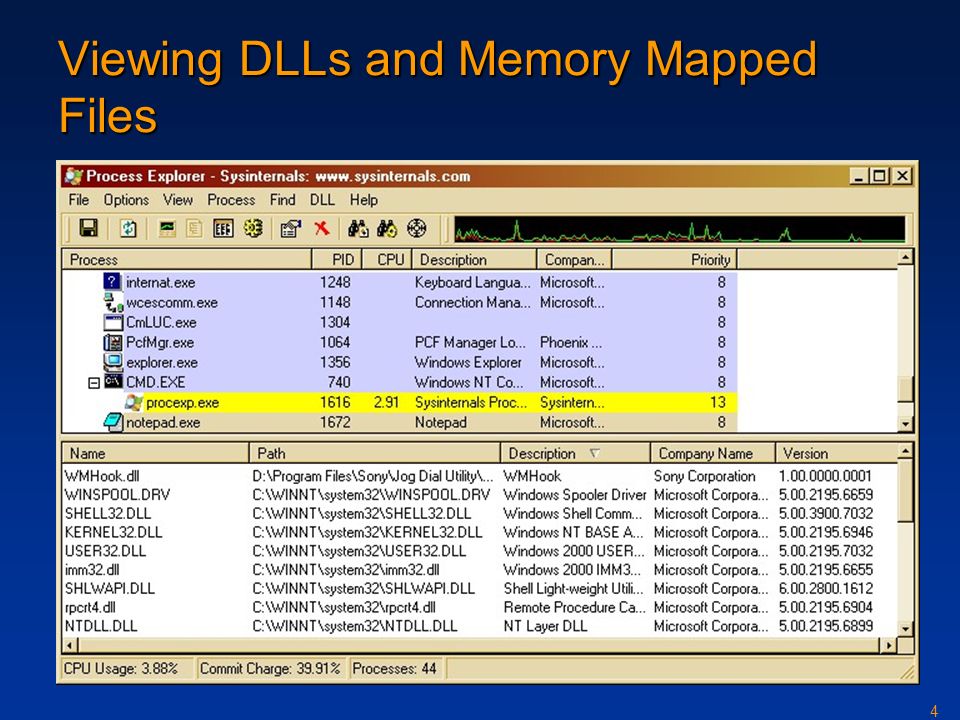Click the yellow gear DLL view icon
Viewport: 960px width, 720px height.
pos(253,228)
